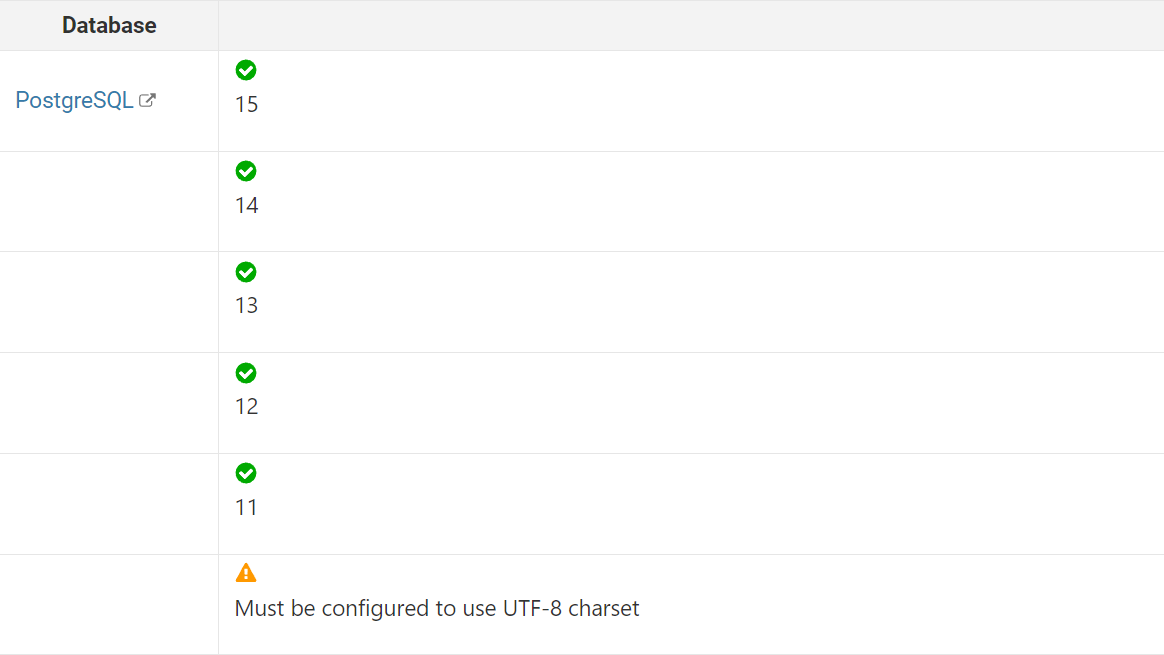Click the green checkmark above version 11
The width and height of the screenshot is (1164, 655).
246,473
